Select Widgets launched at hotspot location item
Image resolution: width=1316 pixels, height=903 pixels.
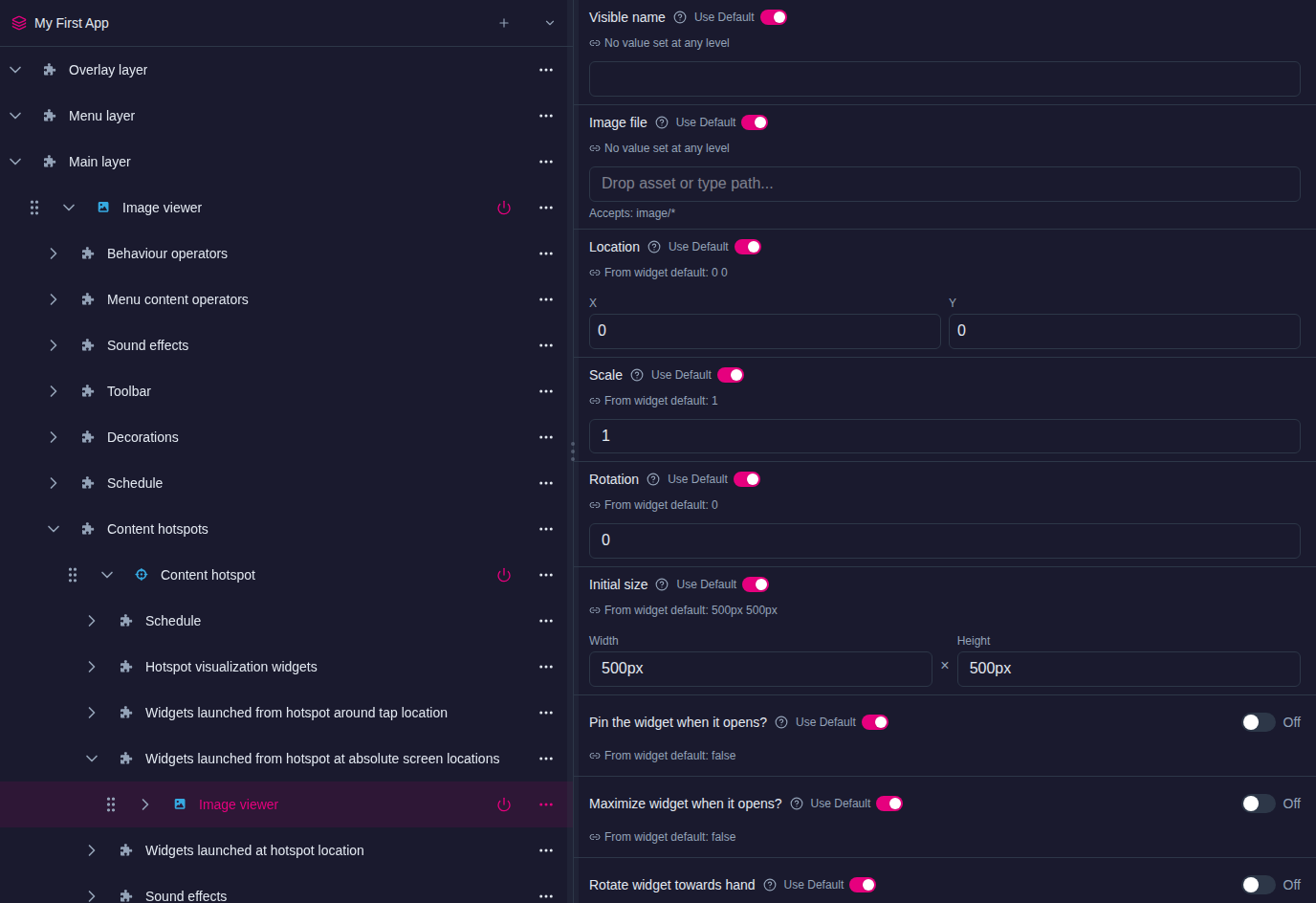click(254, 850)
